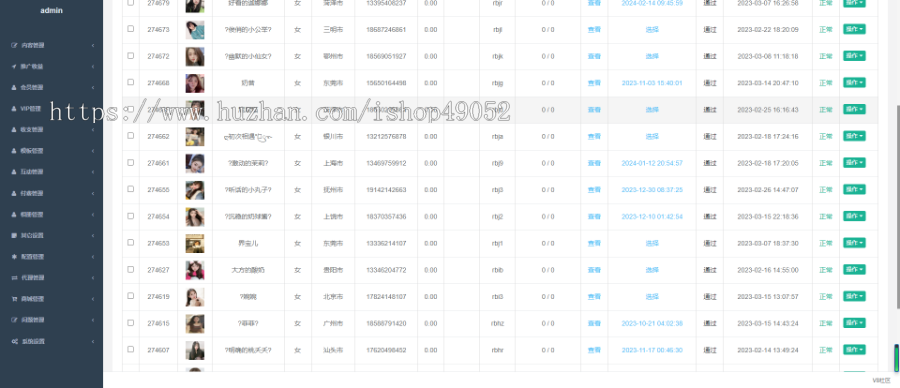900x388 pixels.
Task: Select the checkbox of row 274661
Action: tap(131, 162)
